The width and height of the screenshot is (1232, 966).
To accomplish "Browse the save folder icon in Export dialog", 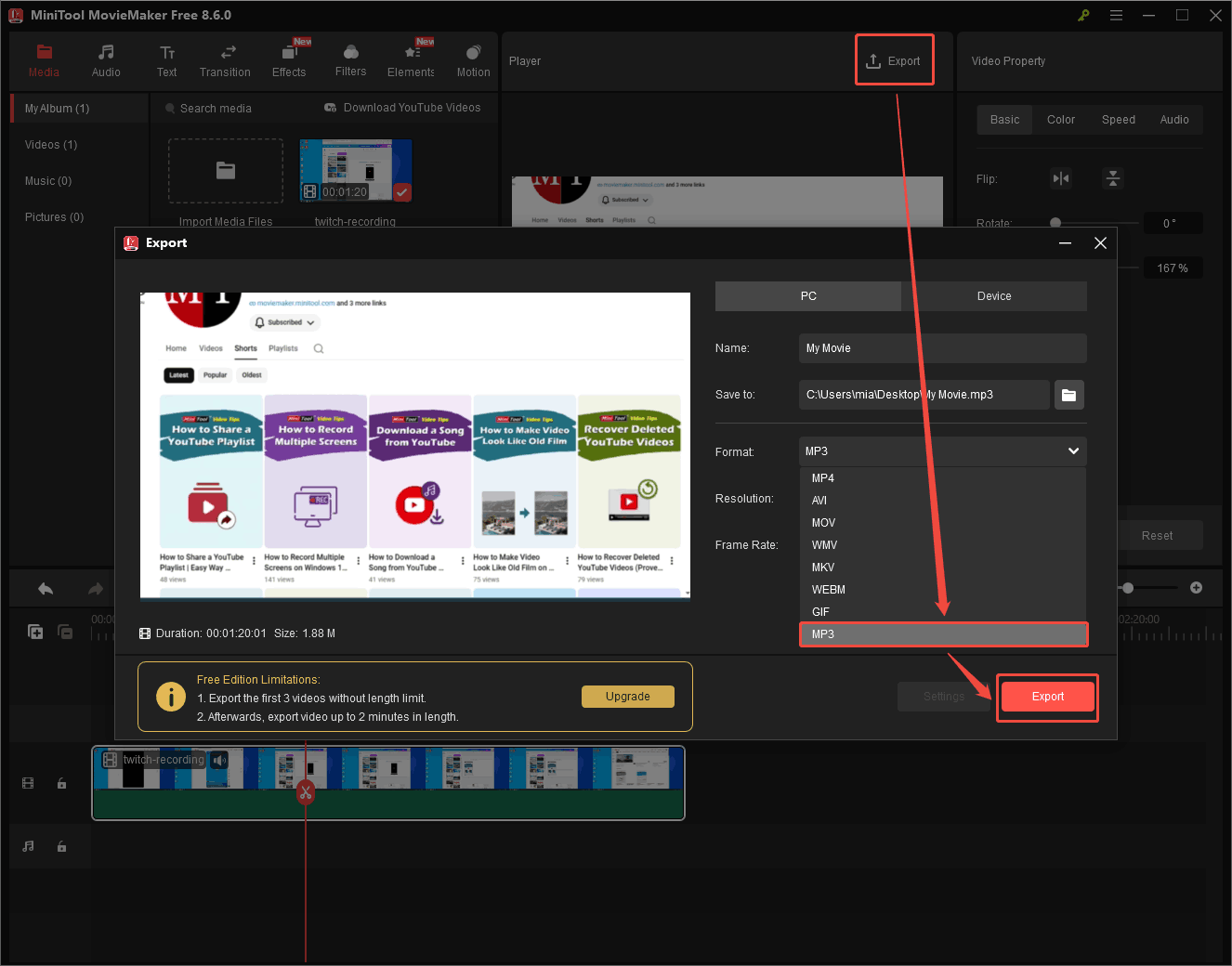I will (1069, 395).
